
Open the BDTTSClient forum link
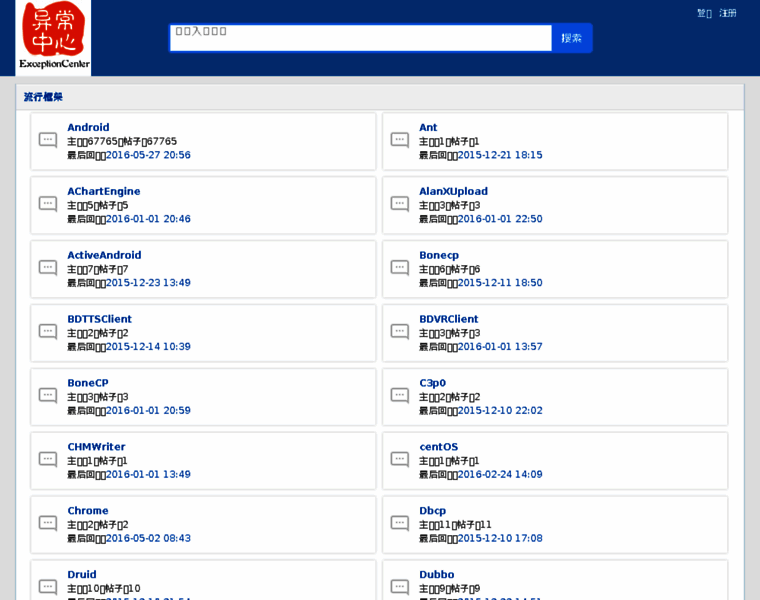[99, 319]
